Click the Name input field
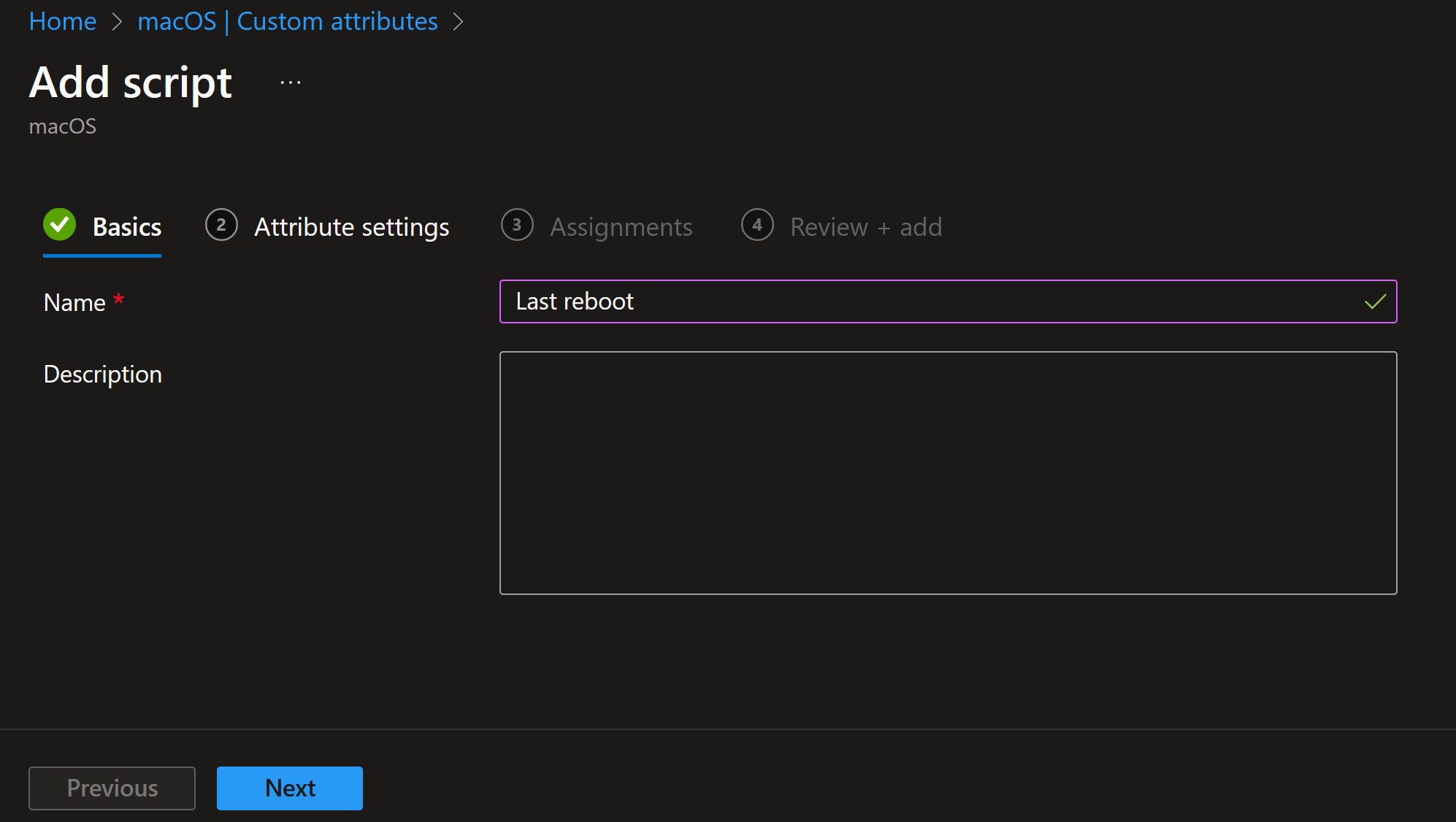Viewport: 1456px width, 822px height. click(x=947, y=301)
